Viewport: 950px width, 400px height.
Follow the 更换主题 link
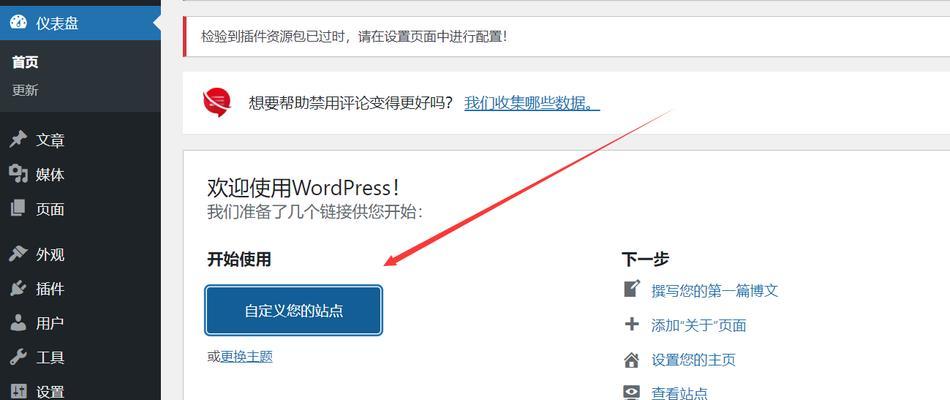pos(247,356)
